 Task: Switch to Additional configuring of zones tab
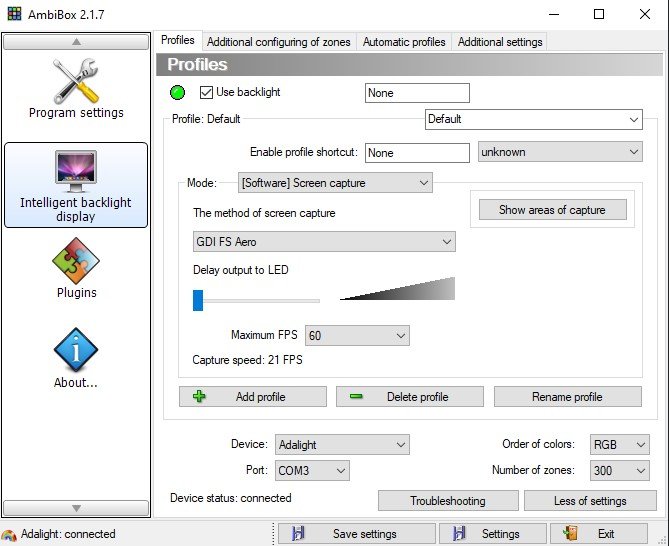(x=278, y=42)
